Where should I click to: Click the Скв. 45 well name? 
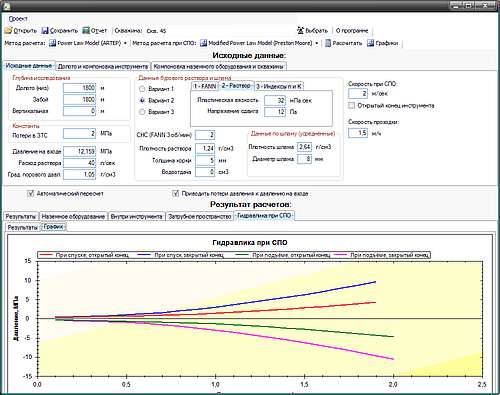click(156, 31)
